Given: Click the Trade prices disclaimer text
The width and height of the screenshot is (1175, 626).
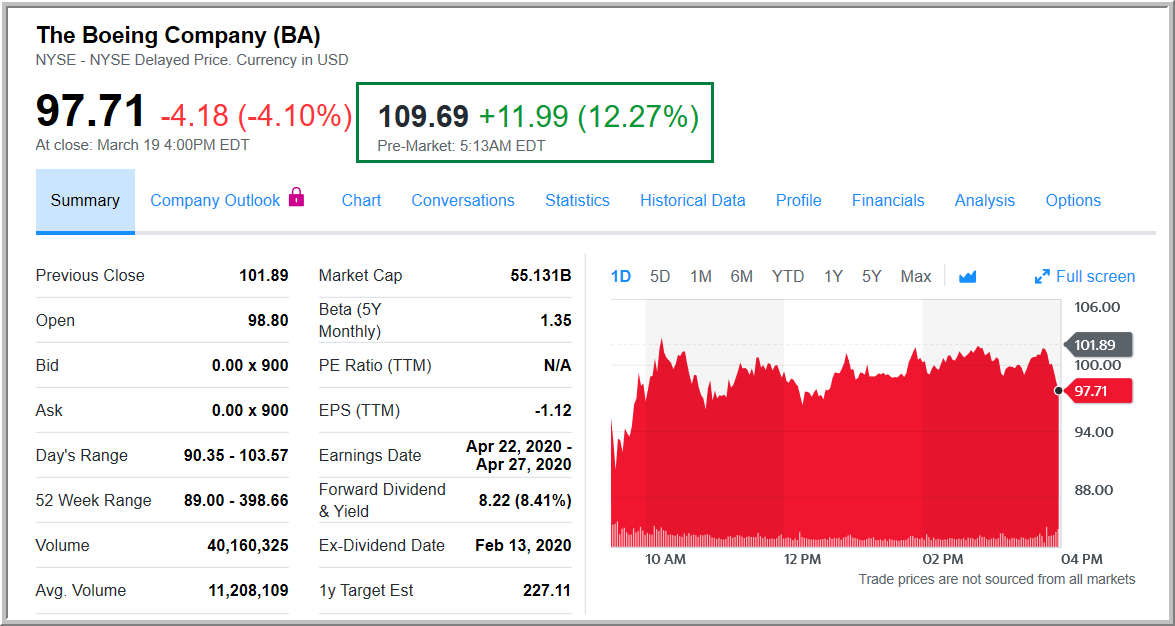Looking at the screenshot, I should click(997, 579).
